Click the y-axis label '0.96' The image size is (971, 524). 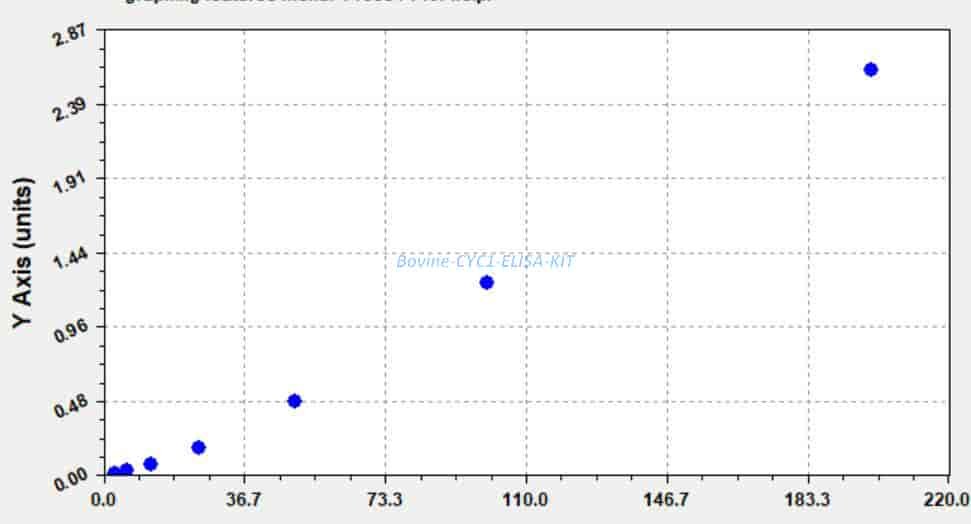click(x=69, y=332)
